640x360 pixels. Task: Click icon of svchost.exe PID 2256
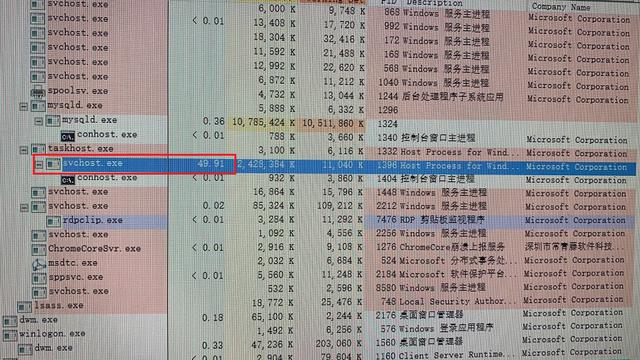[x=39, y=236]
